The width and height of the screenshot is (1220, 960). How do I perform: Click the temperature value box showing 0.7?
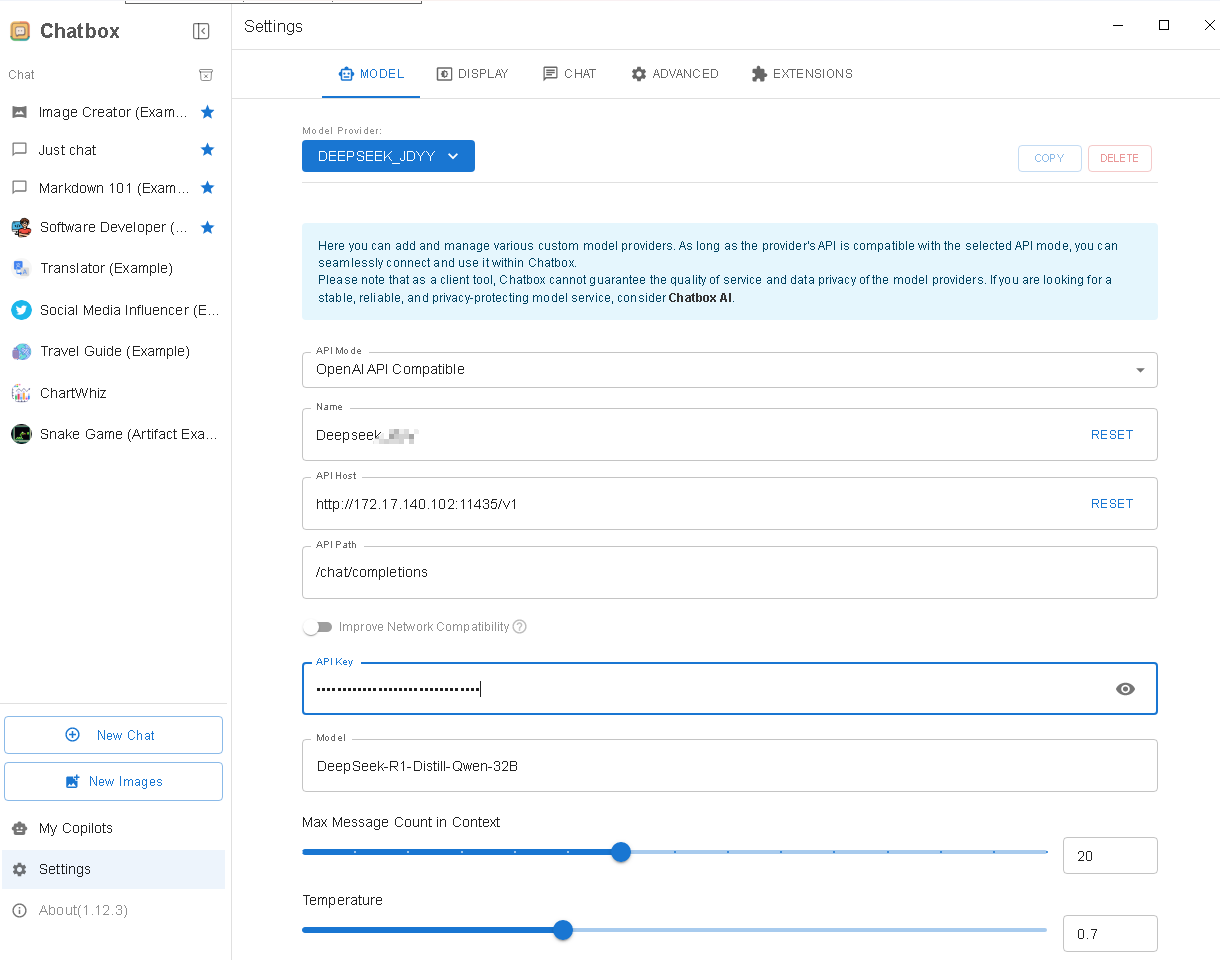click(x=1110, y=934)
